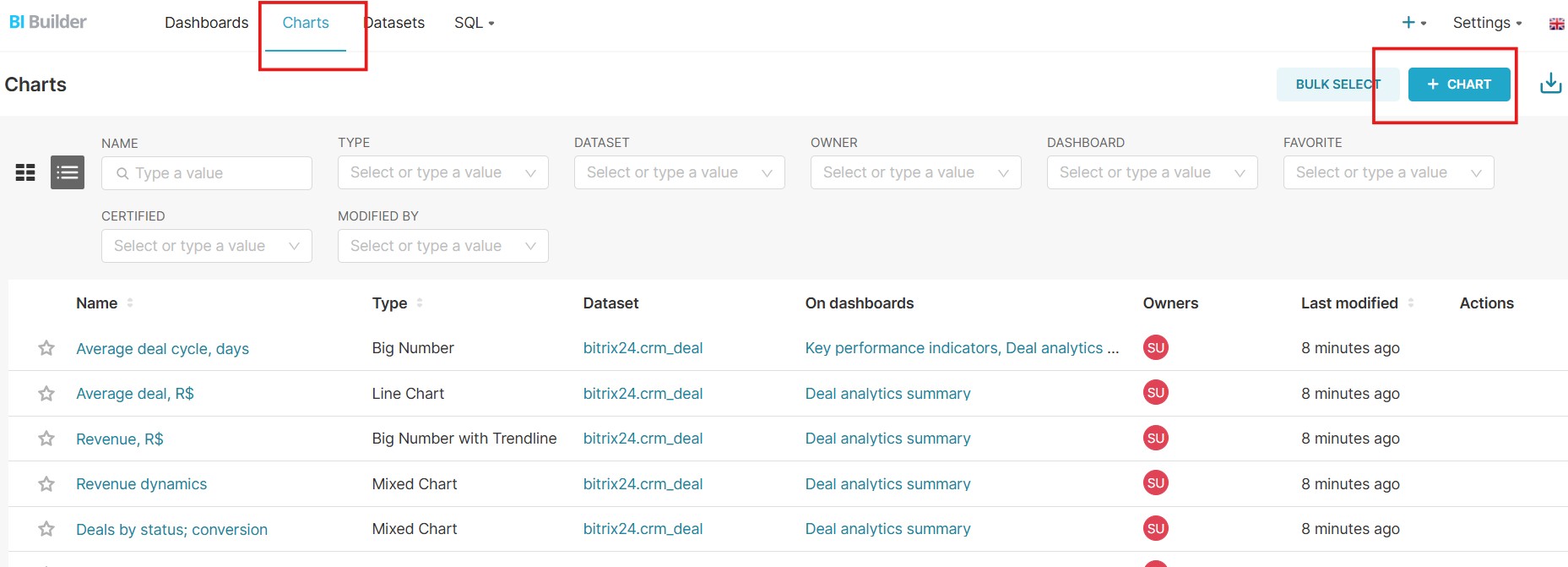
Task: Click the Name search input field
Action: coord(215,173)
